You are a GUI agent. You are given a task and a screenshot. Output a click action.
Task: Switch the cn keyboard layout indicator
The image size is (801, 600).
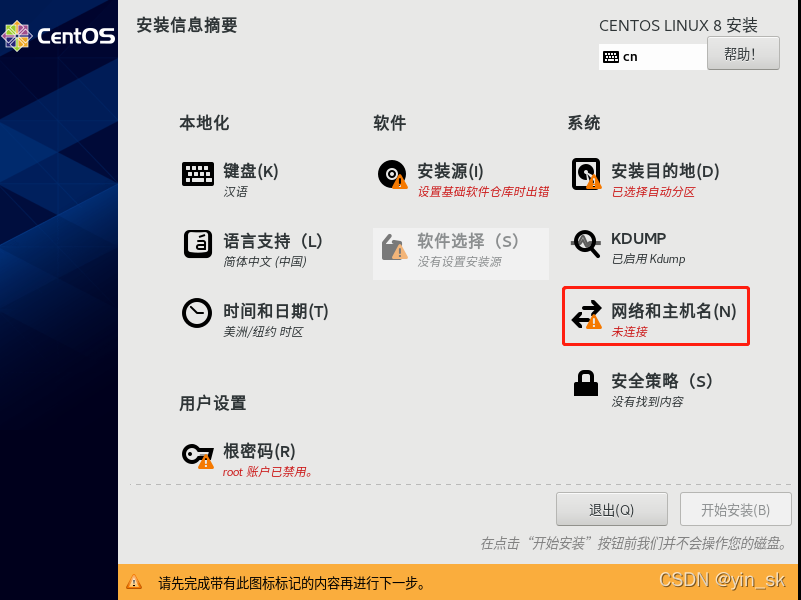(x=652, y=57)
